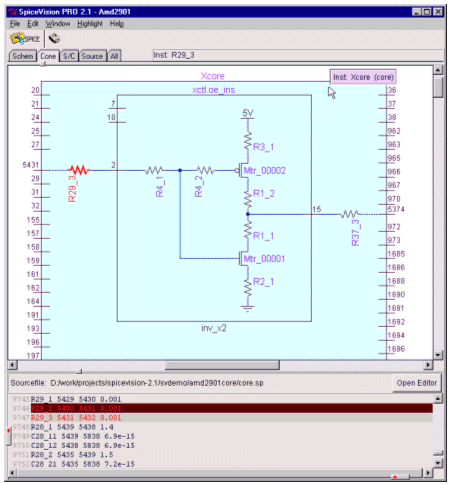The image size is (451, 485).
Task: Click the Xcore instance label
Action: 213,76
